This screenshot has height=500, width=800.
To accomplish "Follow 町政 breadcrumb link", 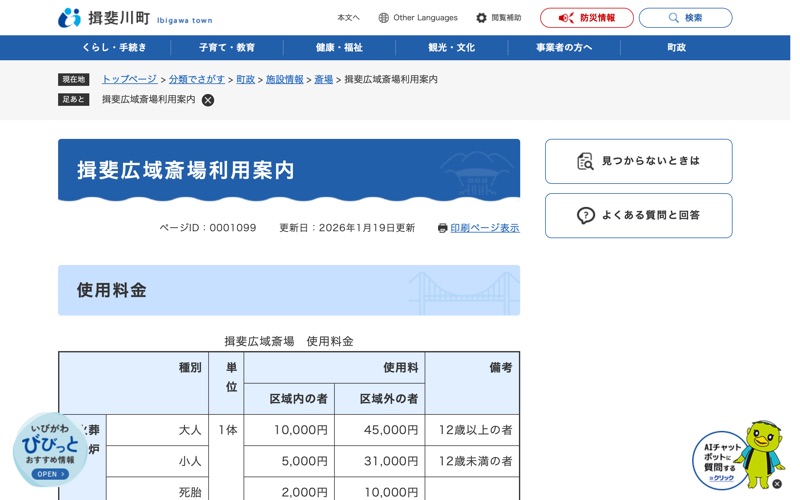I will 245,79.
